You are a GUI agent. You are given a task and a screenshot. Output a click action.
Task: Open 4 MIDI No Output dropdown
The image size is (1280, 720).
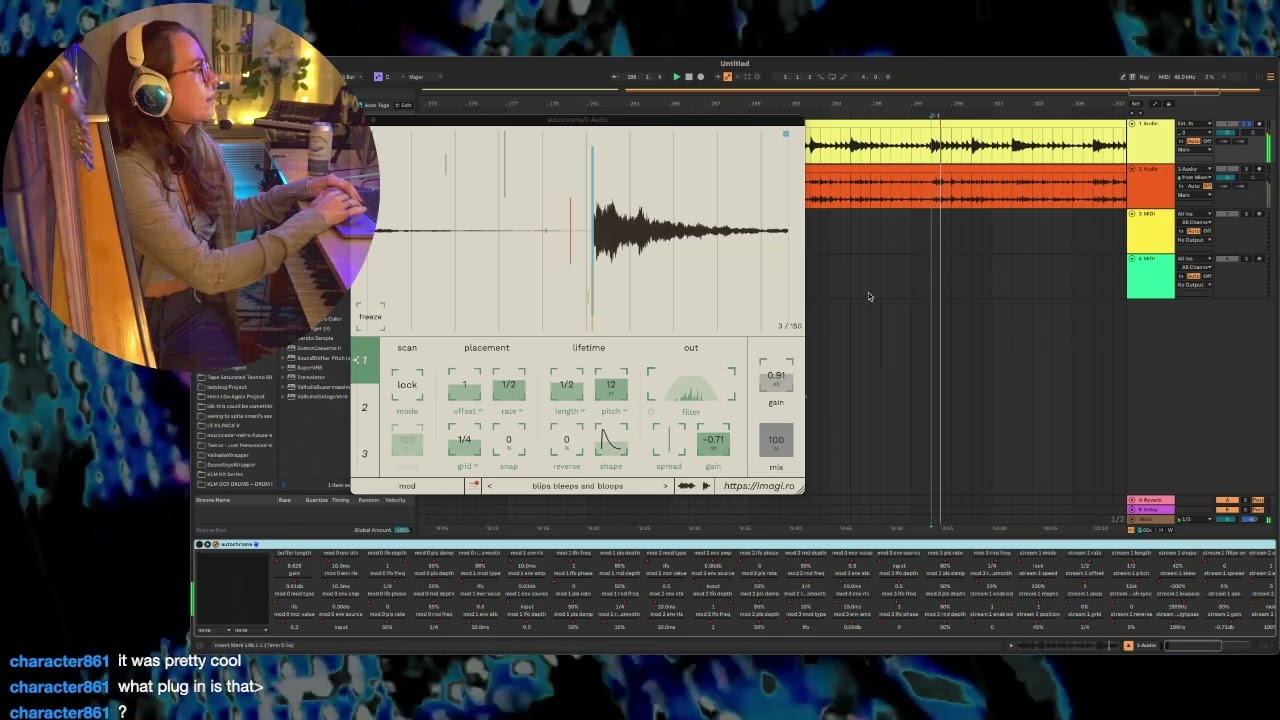1194,285
